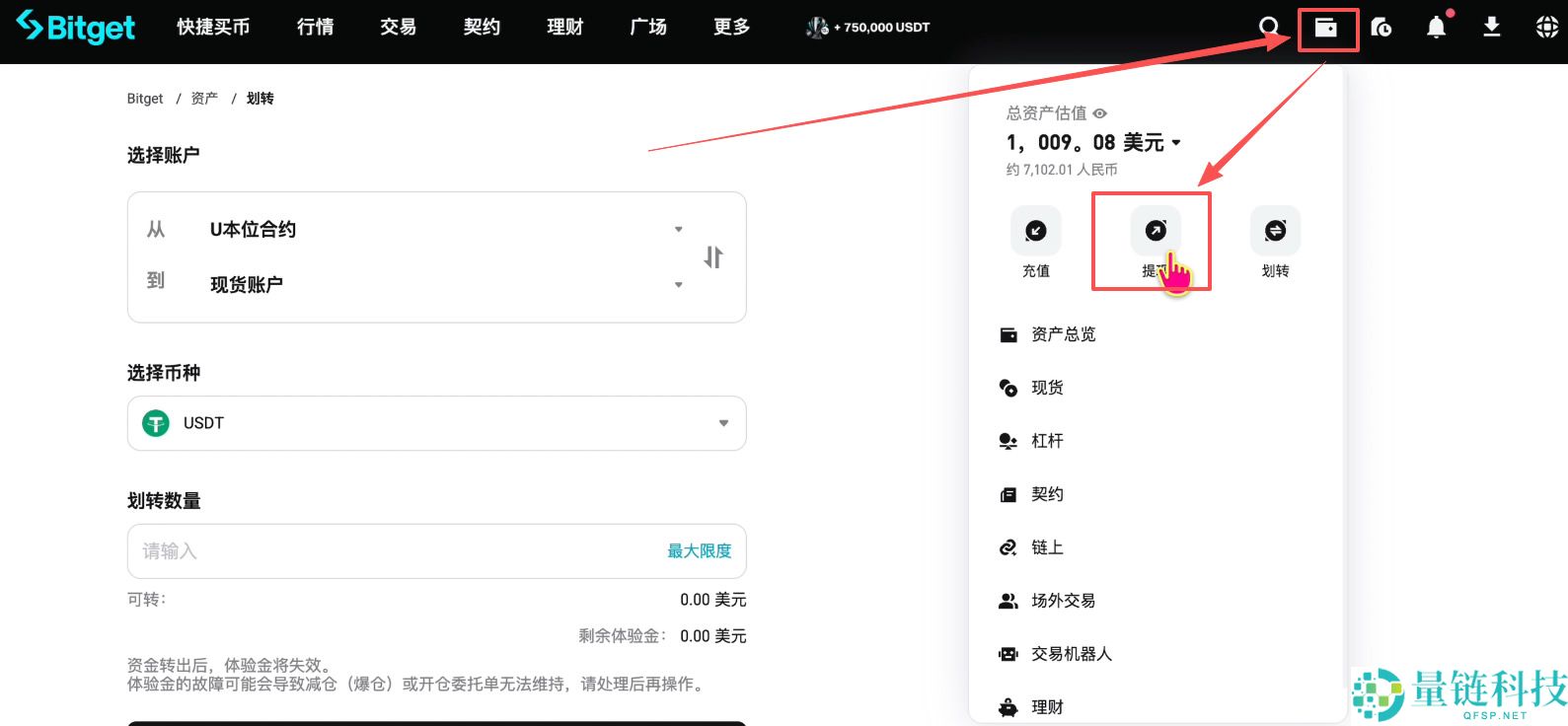Open the language globe icon
1568x726 pixels.
pos(1547,28)
